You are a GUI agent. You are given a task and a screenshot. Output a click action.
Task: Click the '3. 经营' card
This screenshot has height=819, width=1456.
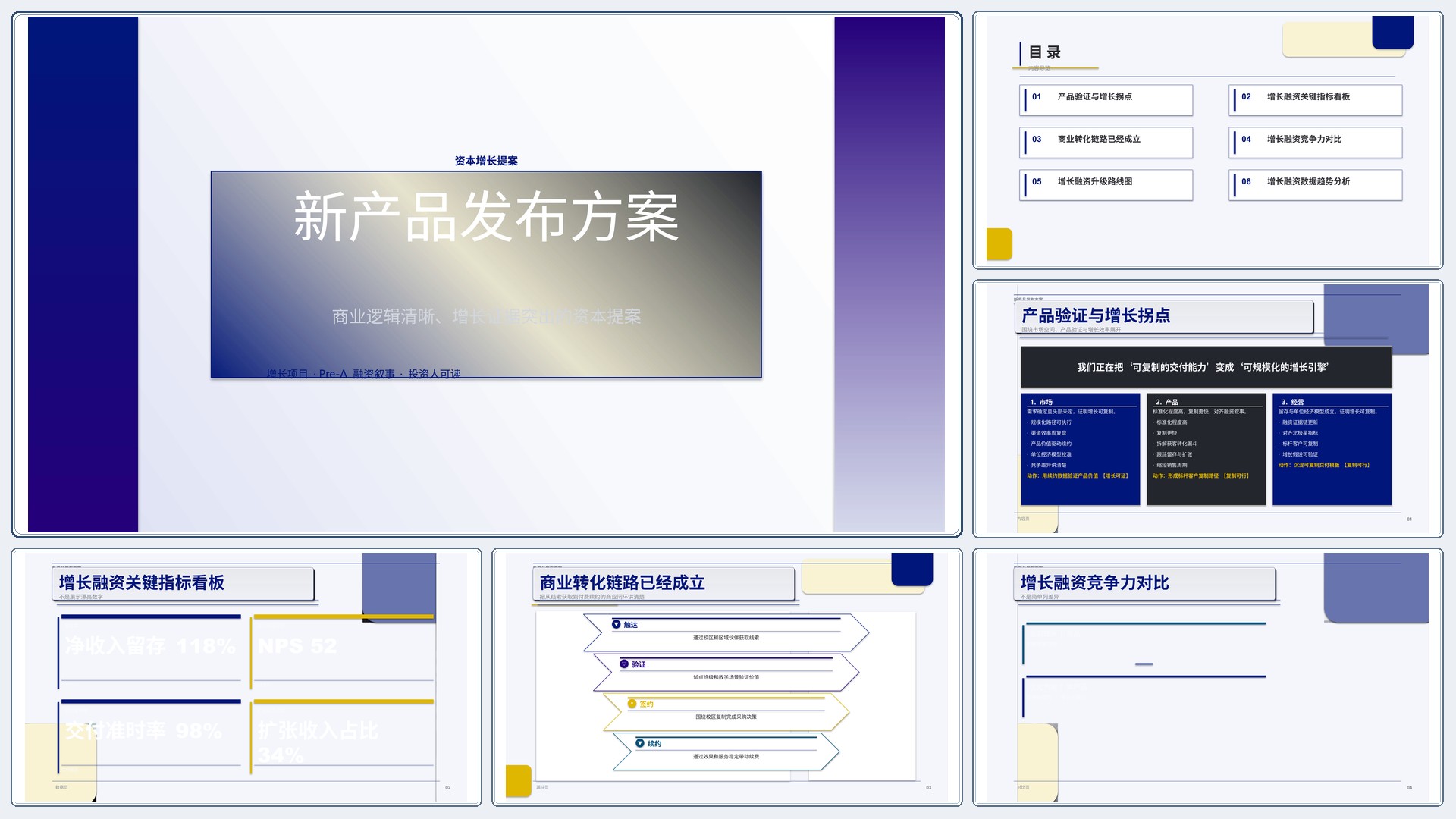pos(1332,449)
